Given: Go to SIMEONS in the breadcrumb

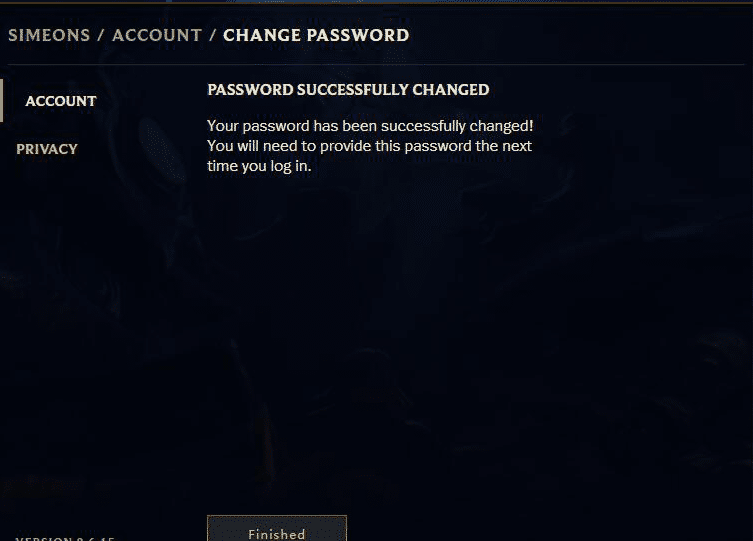Looking at the screenshot, I should pyautogui.click(x=49, y=35).
